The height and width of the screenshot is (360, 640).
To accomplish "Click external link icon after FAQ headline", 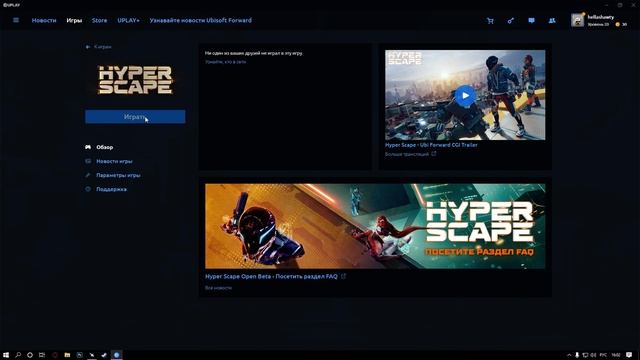I will pos(343,276).
